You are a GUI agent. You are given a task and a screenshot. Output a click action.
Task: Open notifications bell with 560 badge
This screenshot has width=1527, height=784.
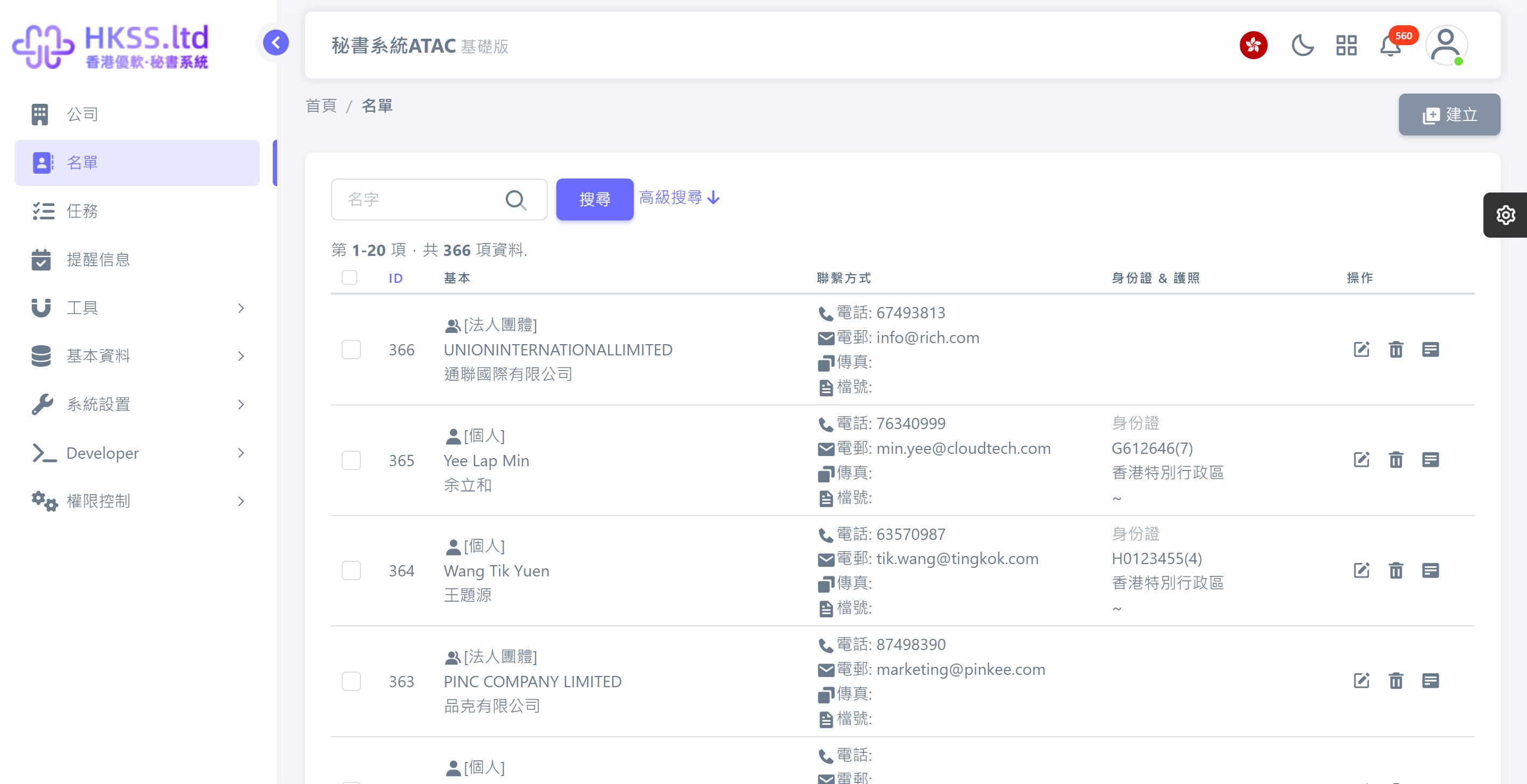1391,45
